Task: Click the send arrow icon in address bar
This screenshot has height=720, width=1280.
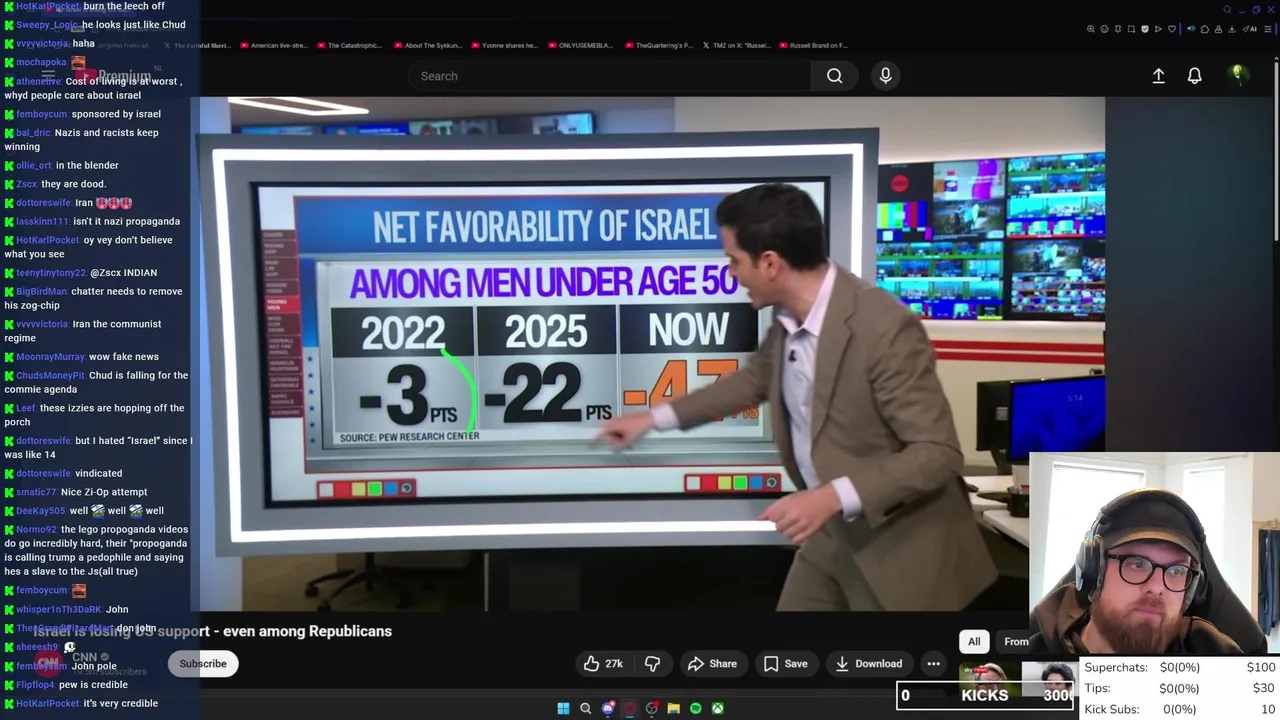Action: [x=1158, y=29]
